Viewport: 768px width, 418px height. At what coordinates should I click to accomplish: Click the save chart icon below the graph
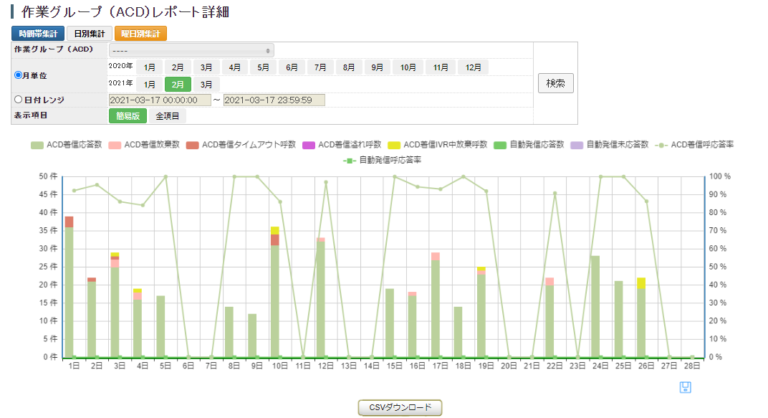[685, 387]
